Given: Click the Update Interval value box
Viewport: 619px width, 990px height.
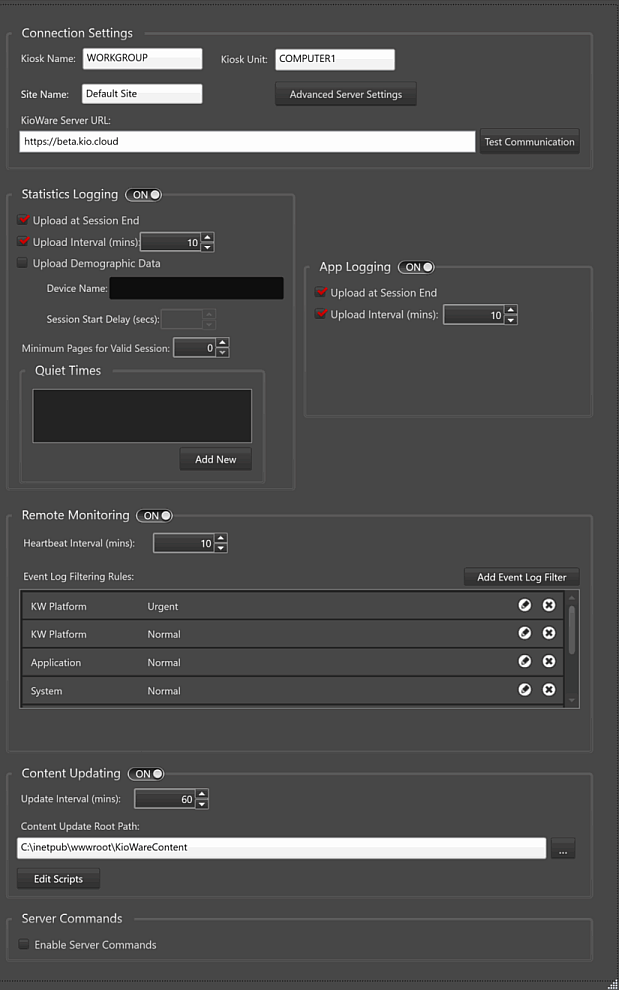Looking at the screenshot, I should (165, 799).
